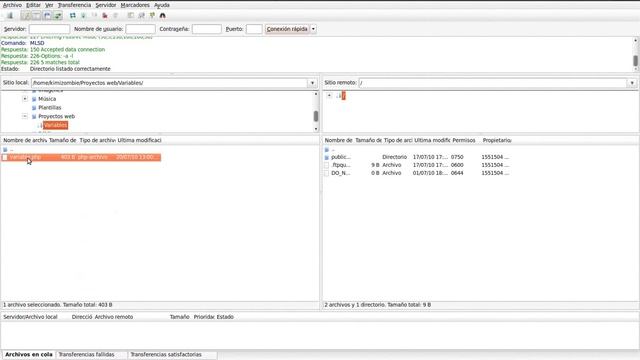Click the Servidor input field

[x=49, y=29]
